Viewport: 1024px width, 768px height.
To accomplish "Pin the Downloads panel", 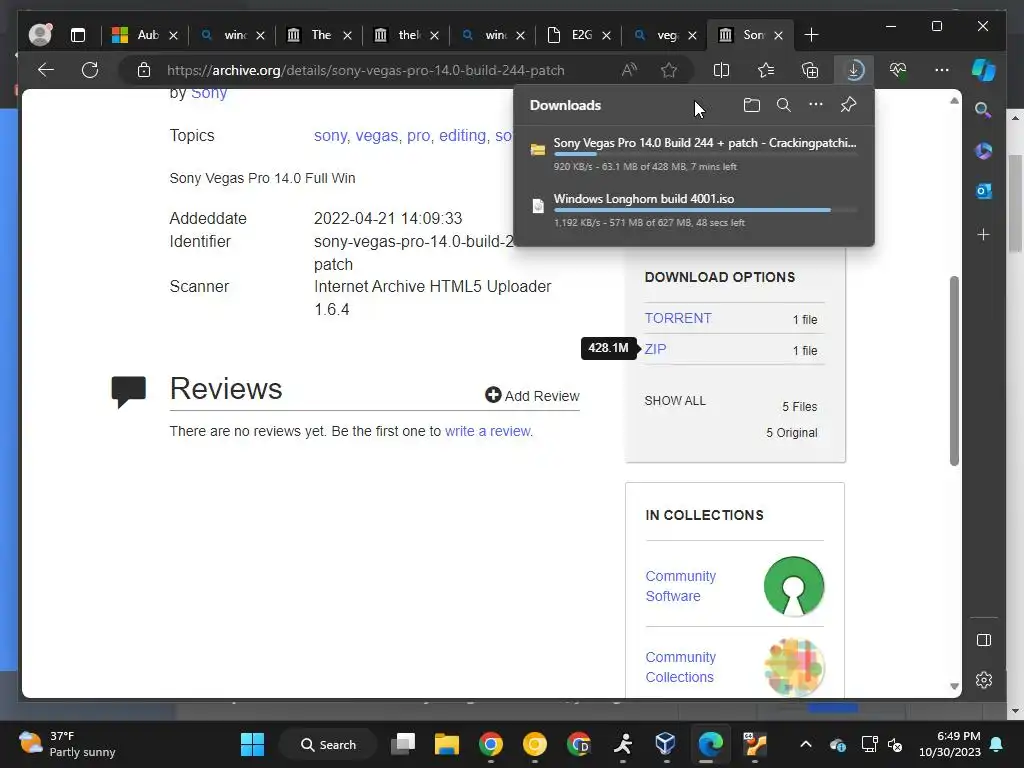I will click(848, 104).
